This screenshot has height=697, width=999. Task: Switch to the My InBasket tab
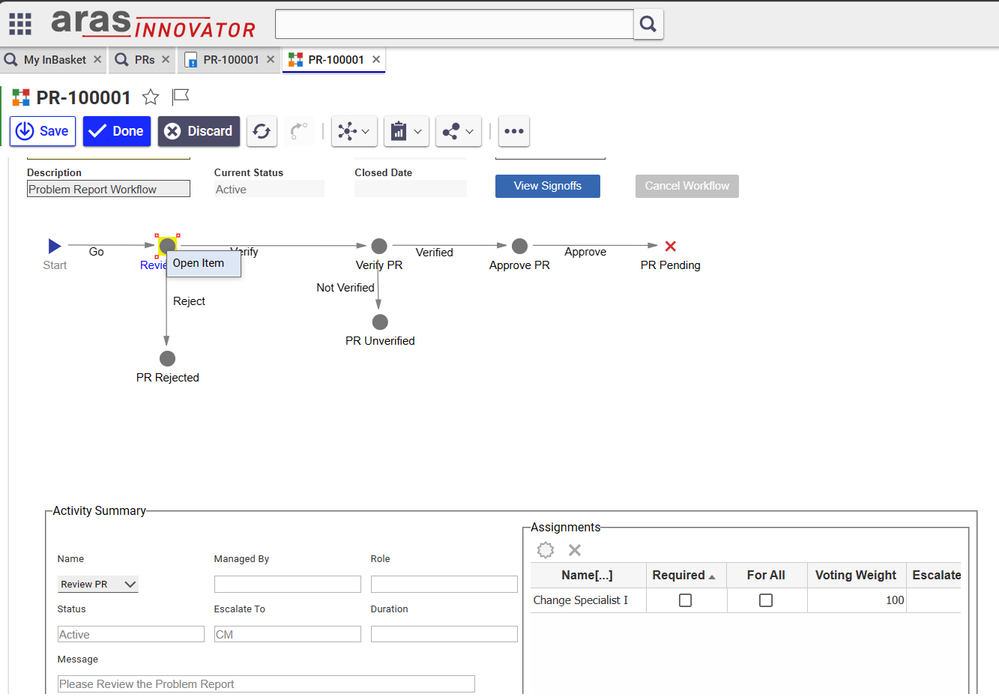click(54, 60)
